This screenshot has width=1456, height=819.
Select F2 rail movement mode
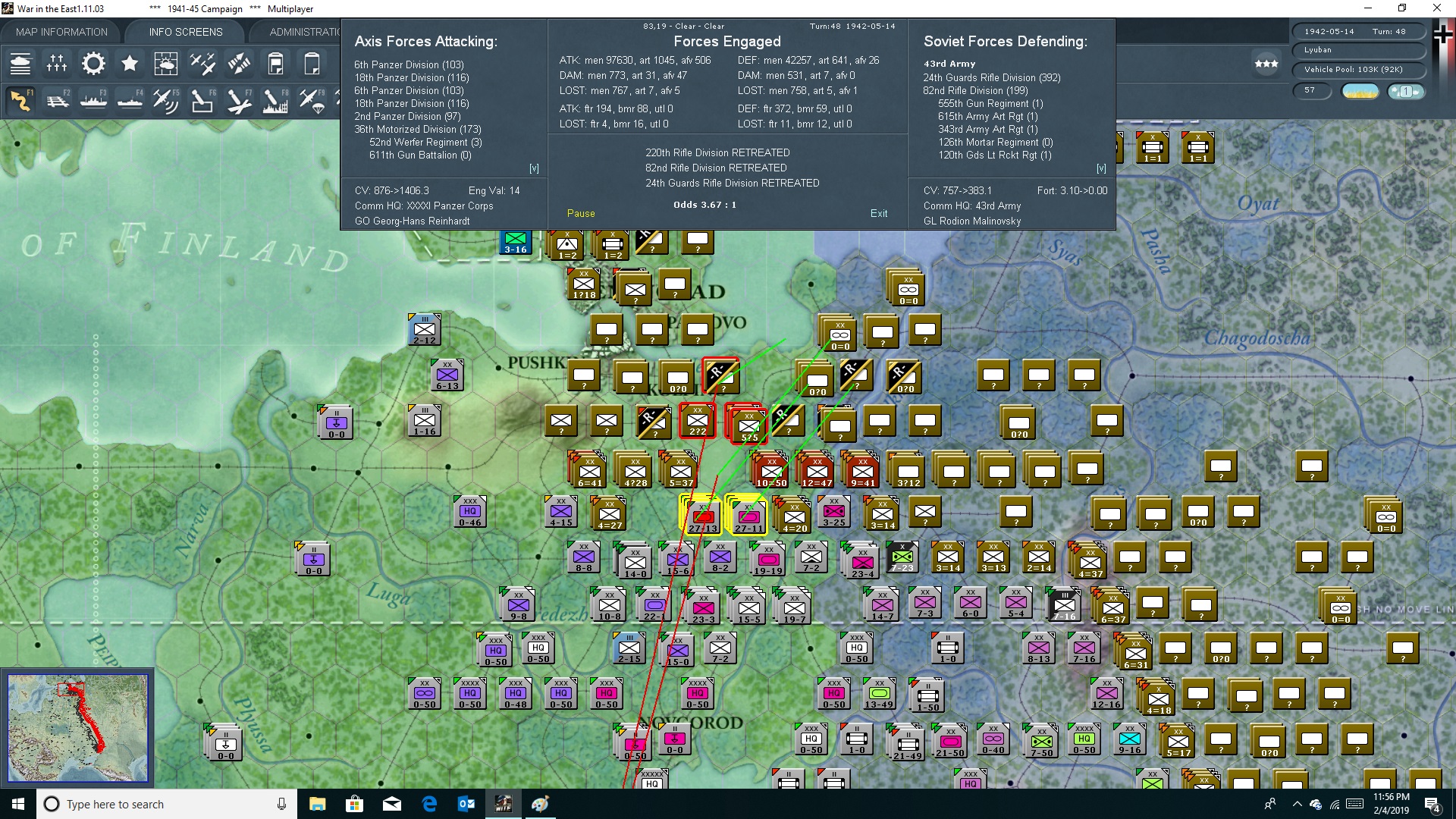58,100
